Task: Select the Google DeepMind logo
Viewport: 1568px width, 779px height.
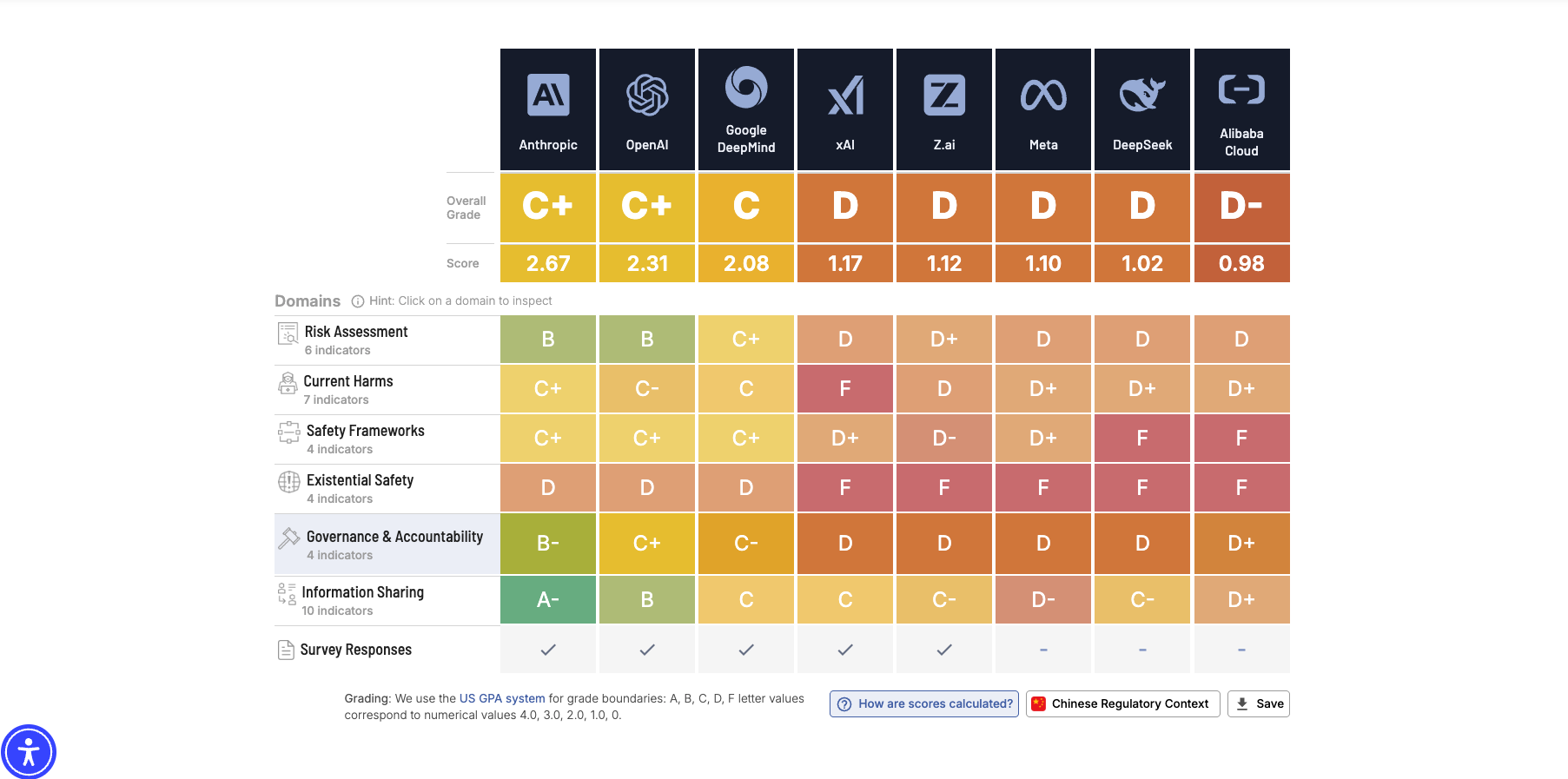Action: 745,87
